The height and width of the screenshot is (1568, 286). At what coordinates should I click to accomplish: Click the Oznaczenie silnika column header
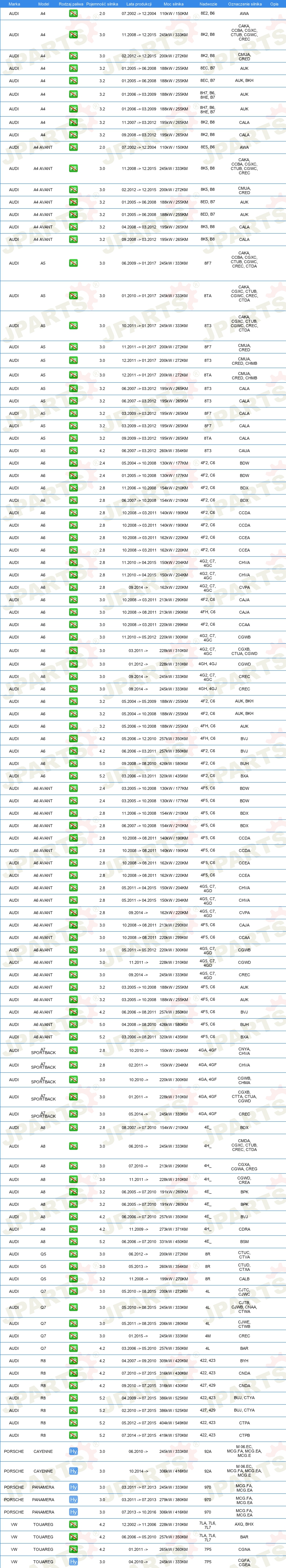[245, 4]
